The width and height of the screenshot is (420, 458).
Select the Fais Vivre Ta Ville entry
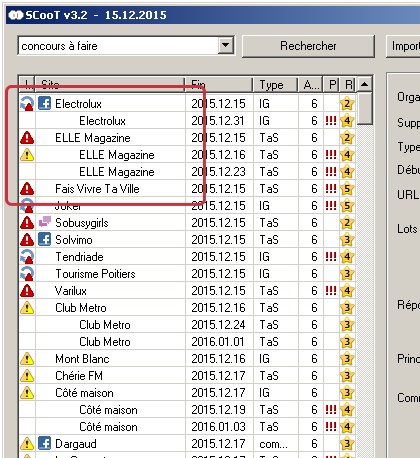(x=187, y=189)
